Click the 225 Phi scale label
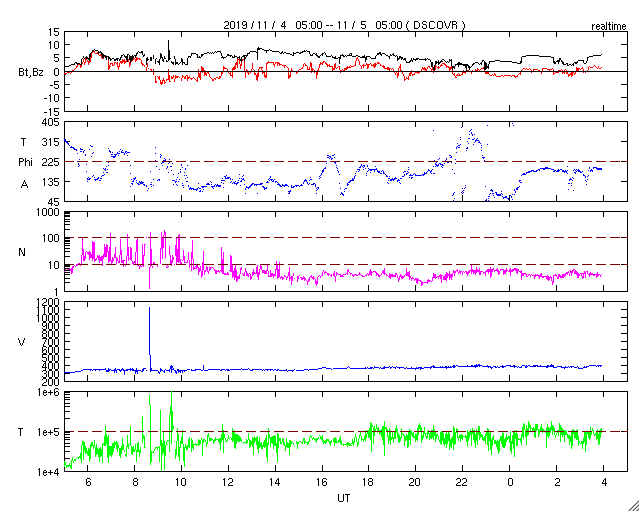The width and height of the screenshot is (640, 512). coord(50,162)
